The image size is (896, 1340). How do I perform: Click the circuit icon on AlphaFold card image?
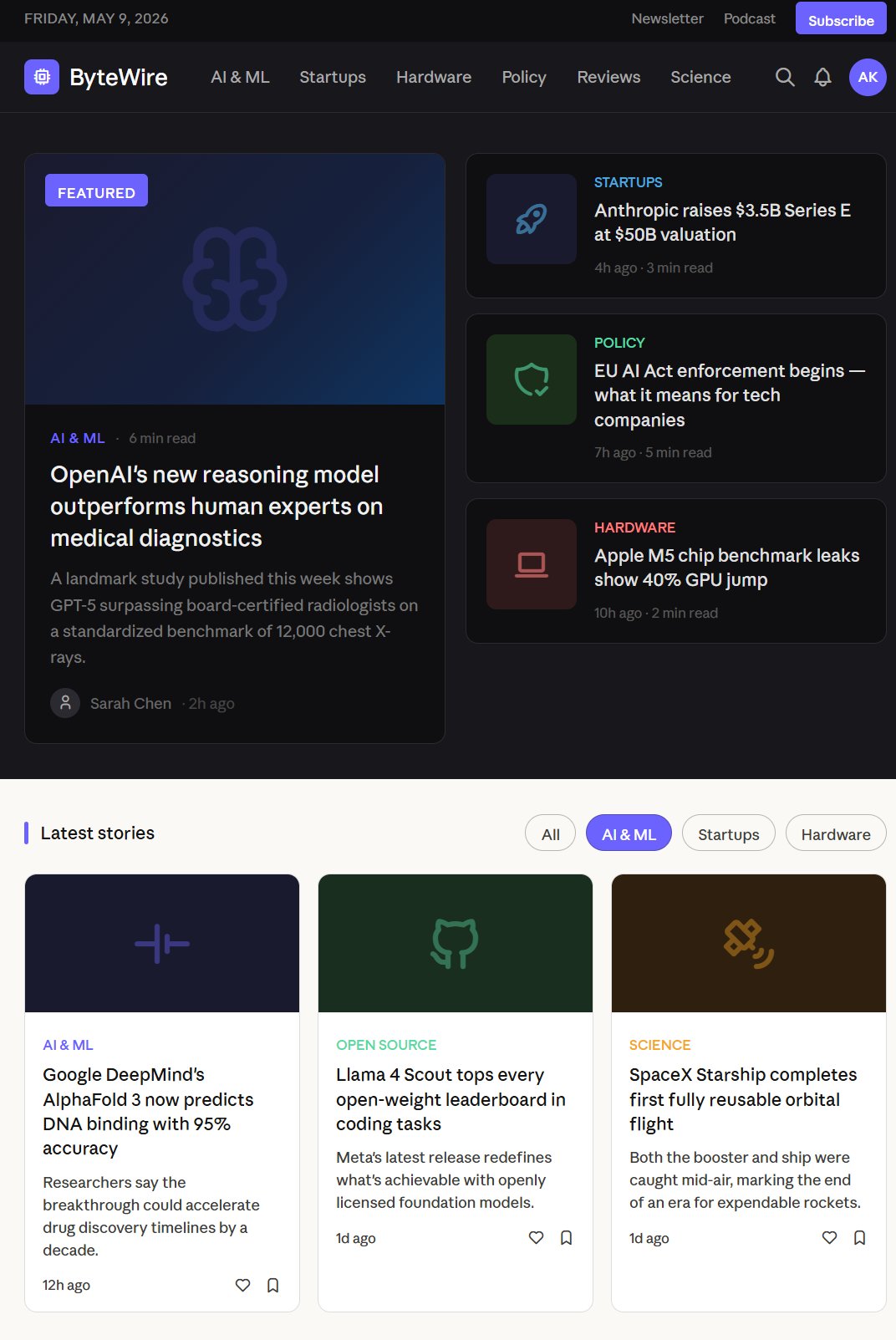coord(162,944)
